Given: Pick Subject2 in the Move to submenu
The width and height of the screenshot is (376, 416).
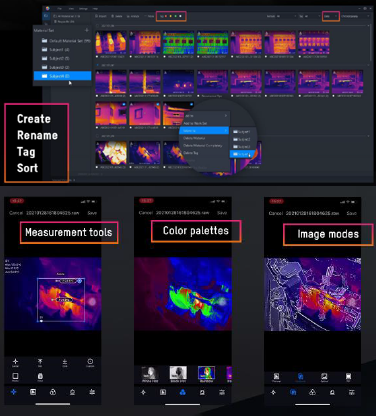Looking at the screenshot, I should tap(242, 139).
